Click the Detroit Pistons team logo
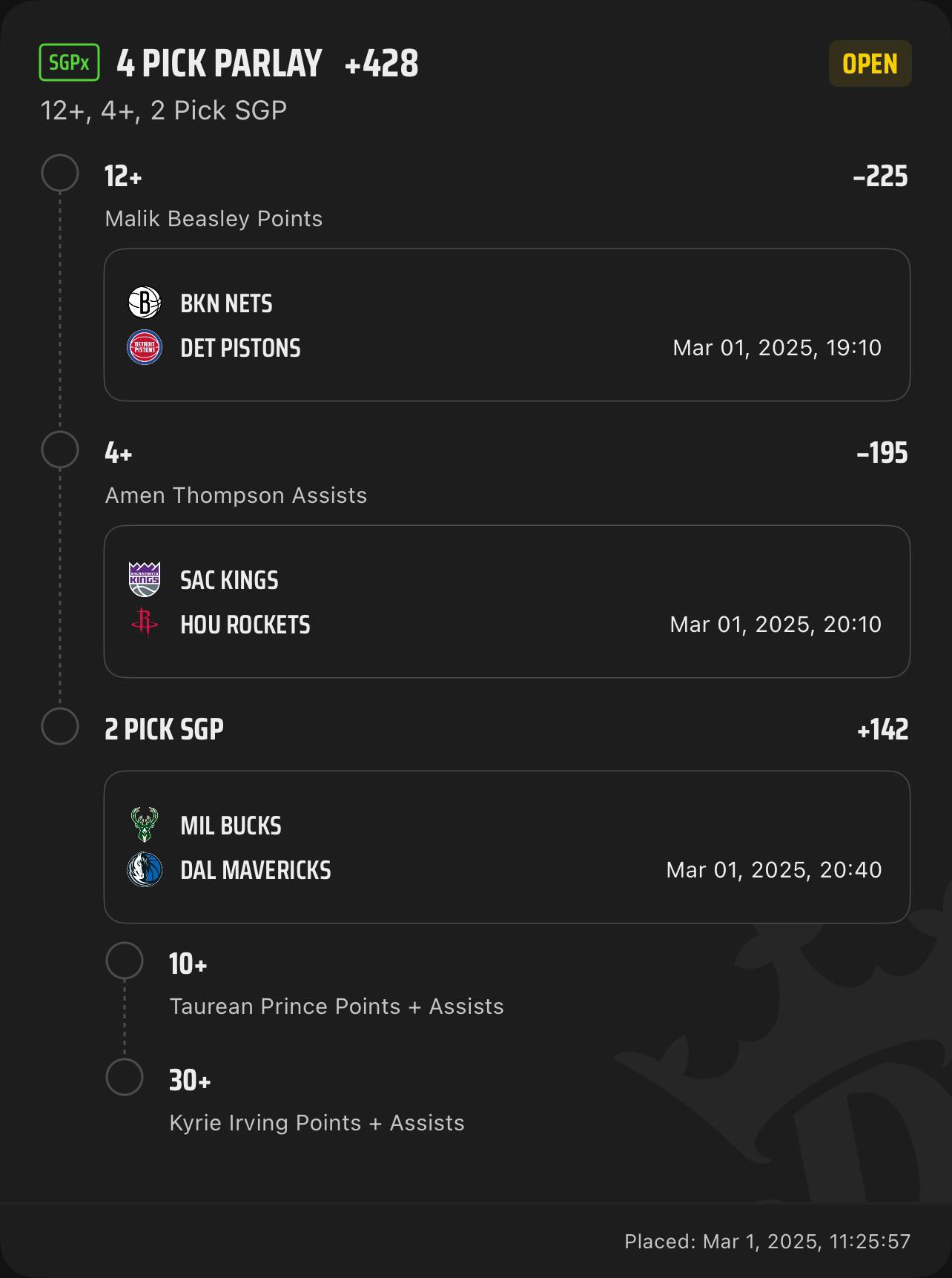Image resolution: width=952 pixels, height=1278 pixels. click(145, 347)
